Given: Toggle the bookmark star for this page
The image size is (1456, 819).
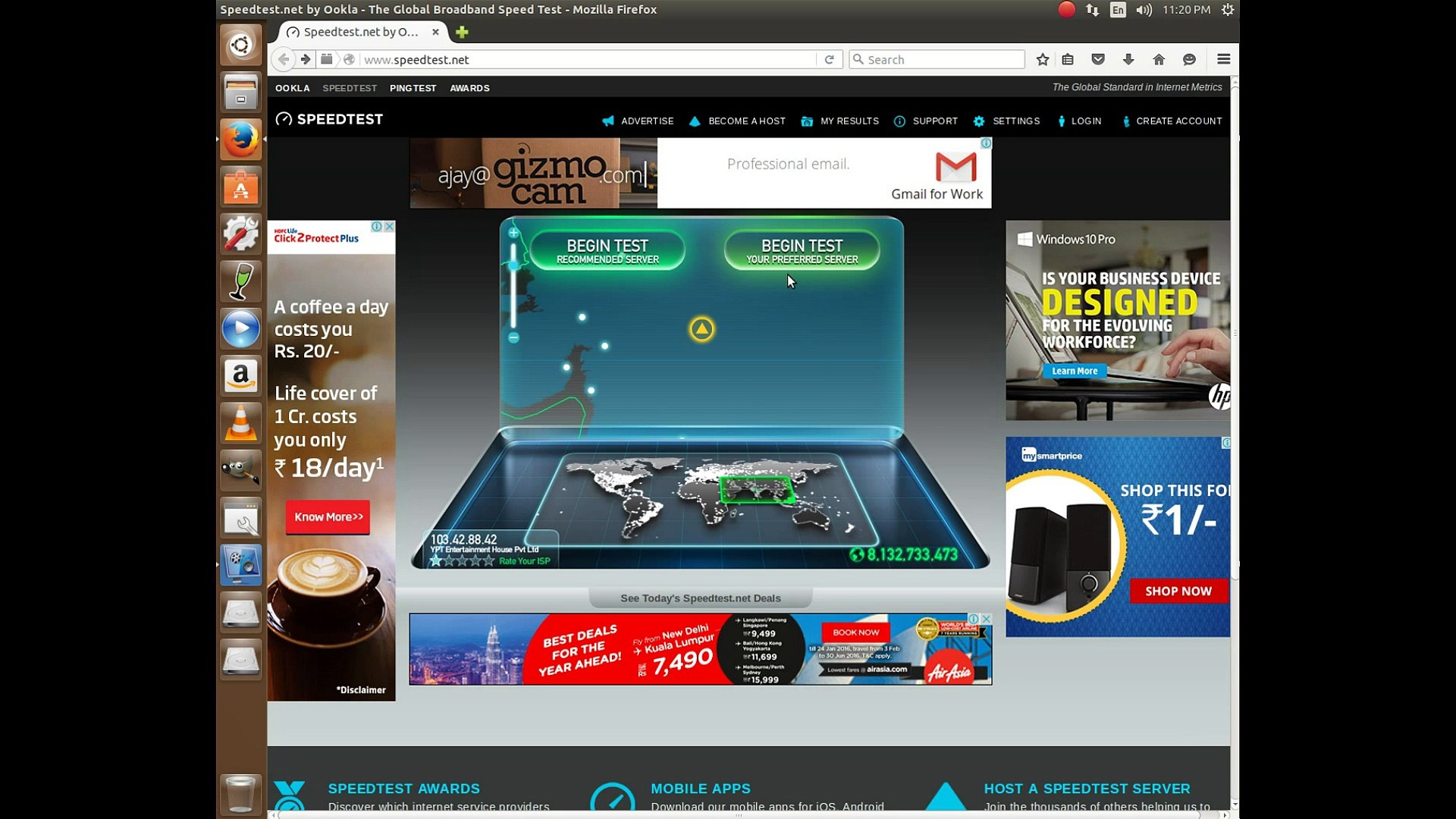Looking at the screenshot, I should tap(1041, 59).
